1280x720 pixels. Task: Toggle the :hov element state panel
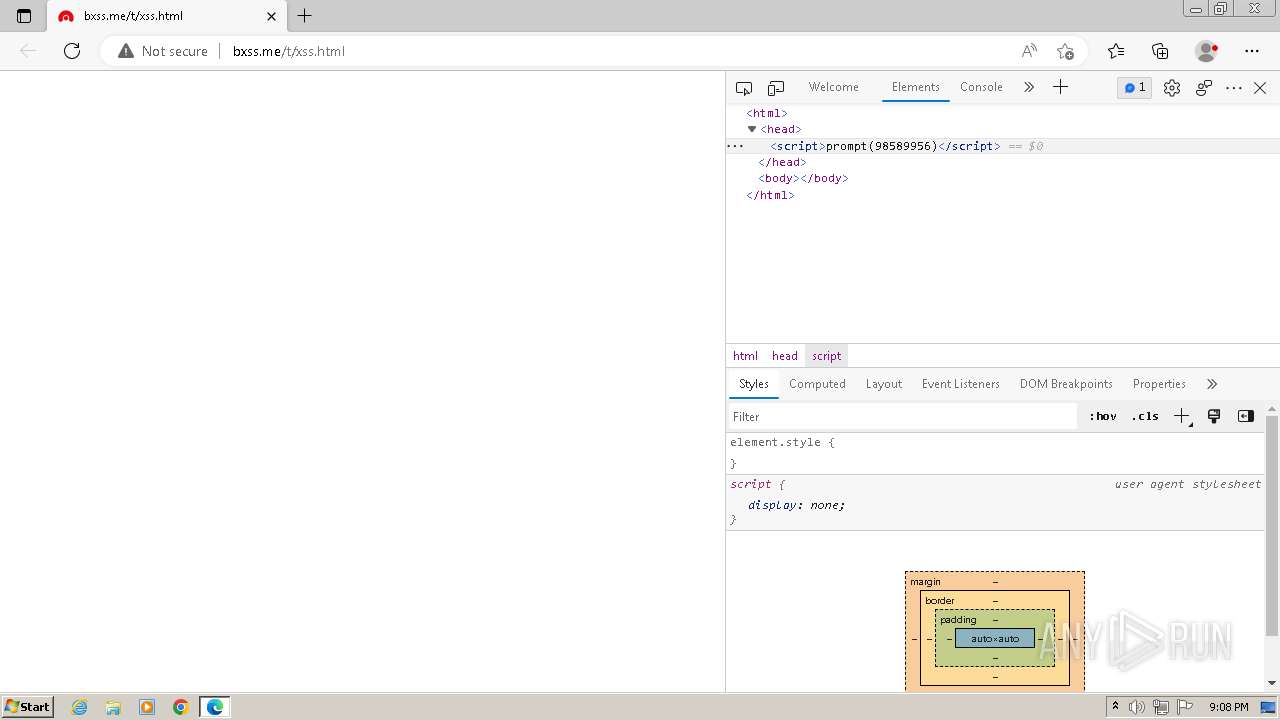(1103, 416)
